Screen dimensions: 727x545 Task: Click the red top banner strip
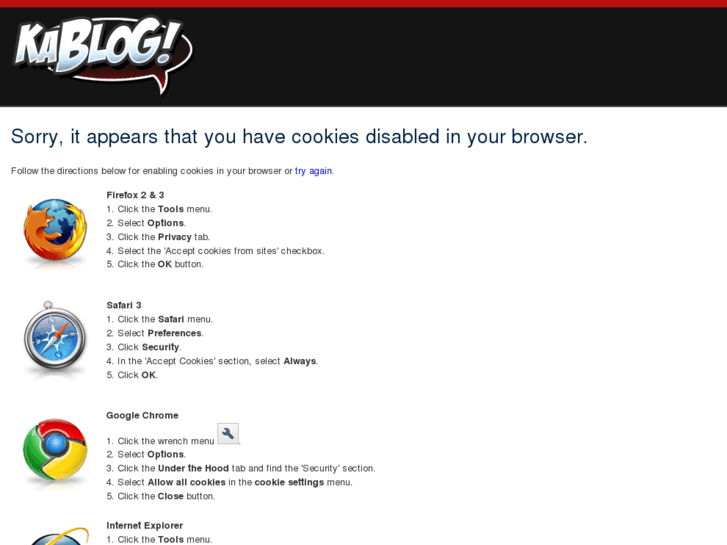pos(364,3)
